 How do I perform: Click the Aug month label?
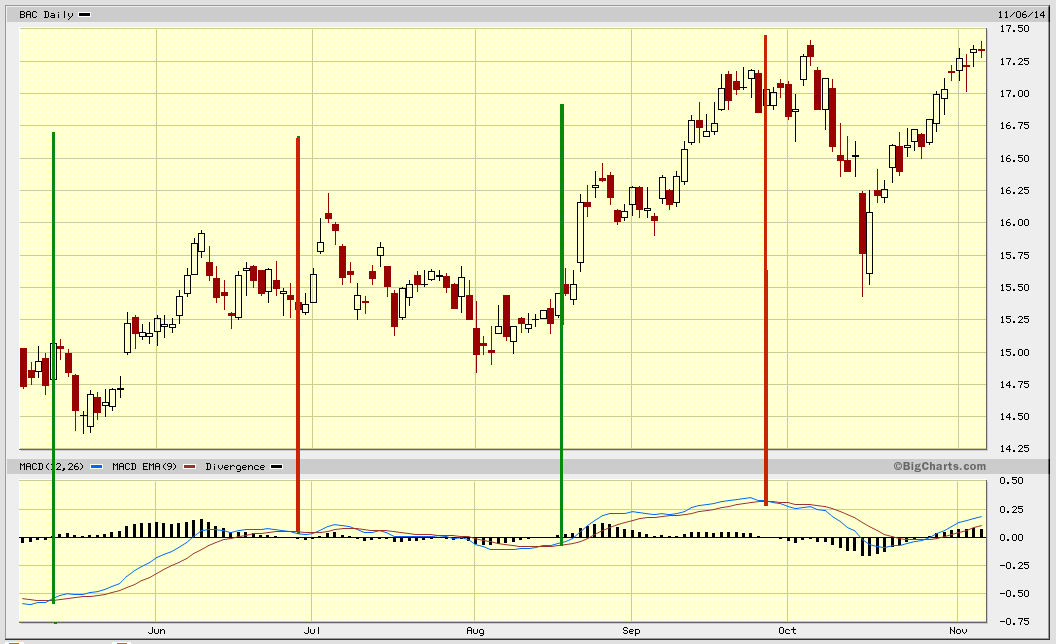pos(475,631)
